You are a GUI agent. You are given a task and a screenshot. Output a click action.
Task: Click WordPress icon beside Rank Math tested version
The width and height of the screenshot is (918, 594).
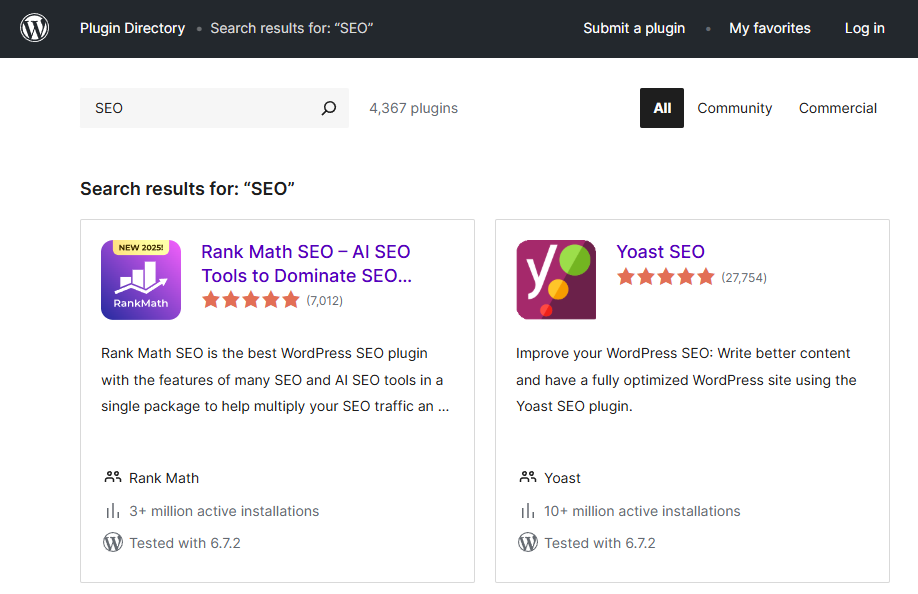[x=113, y=543]
